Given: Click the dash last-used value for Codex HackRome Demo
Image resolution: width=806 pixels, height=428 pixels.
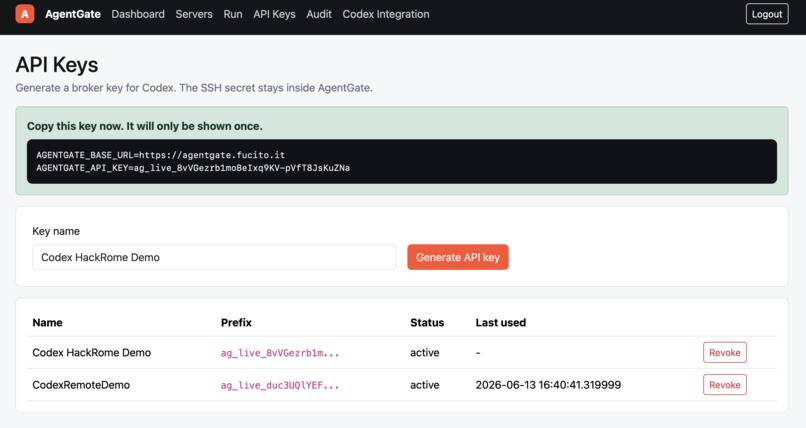Looking at the screenshot, I should [x=478, y=353].
